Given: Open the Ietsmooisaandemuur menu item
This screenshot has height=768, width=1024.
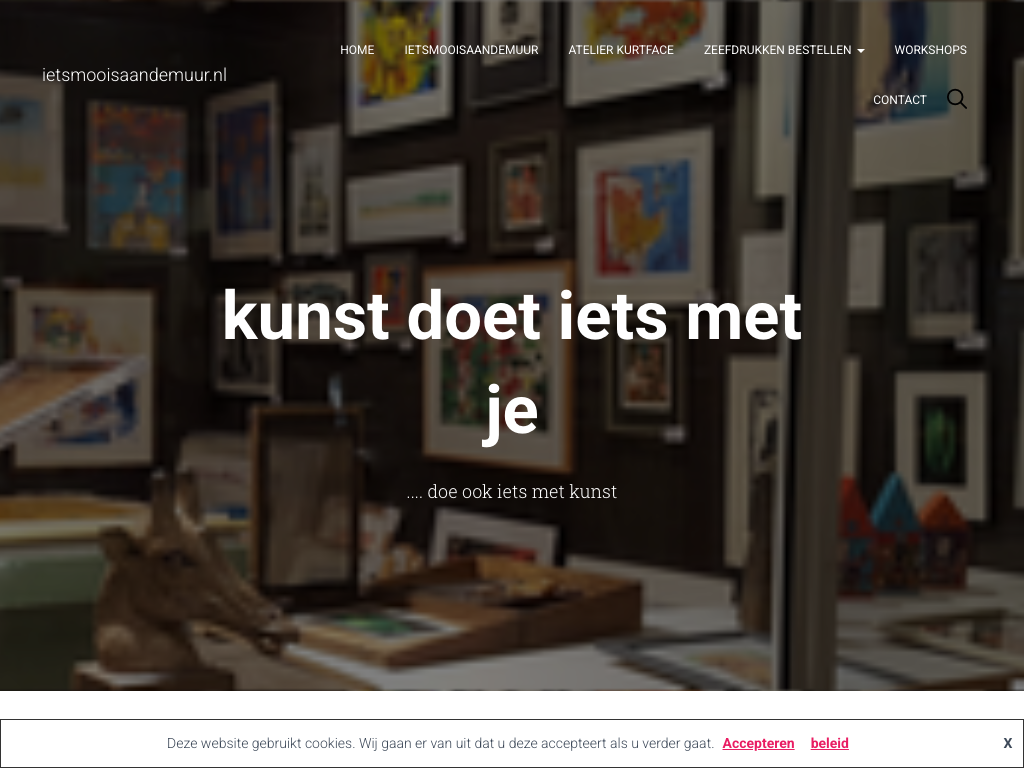Looking at the screenshot, I should [472, 50].
